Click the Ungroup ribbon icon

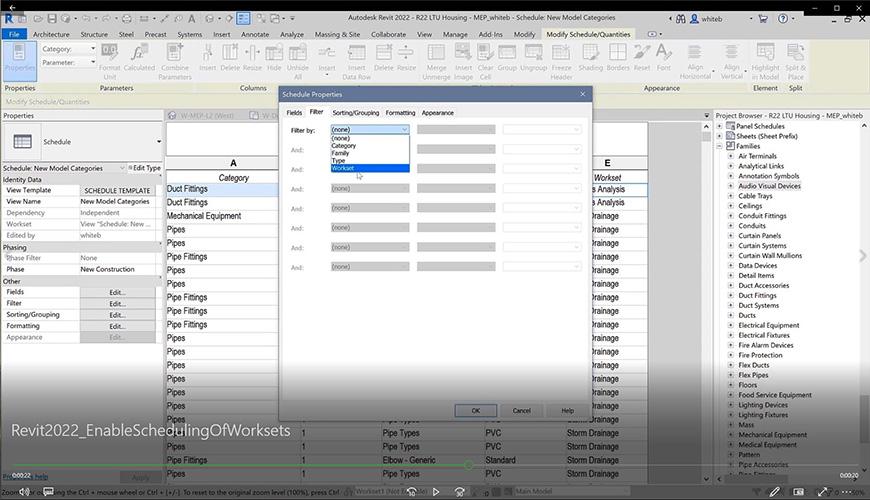point(533,58)
